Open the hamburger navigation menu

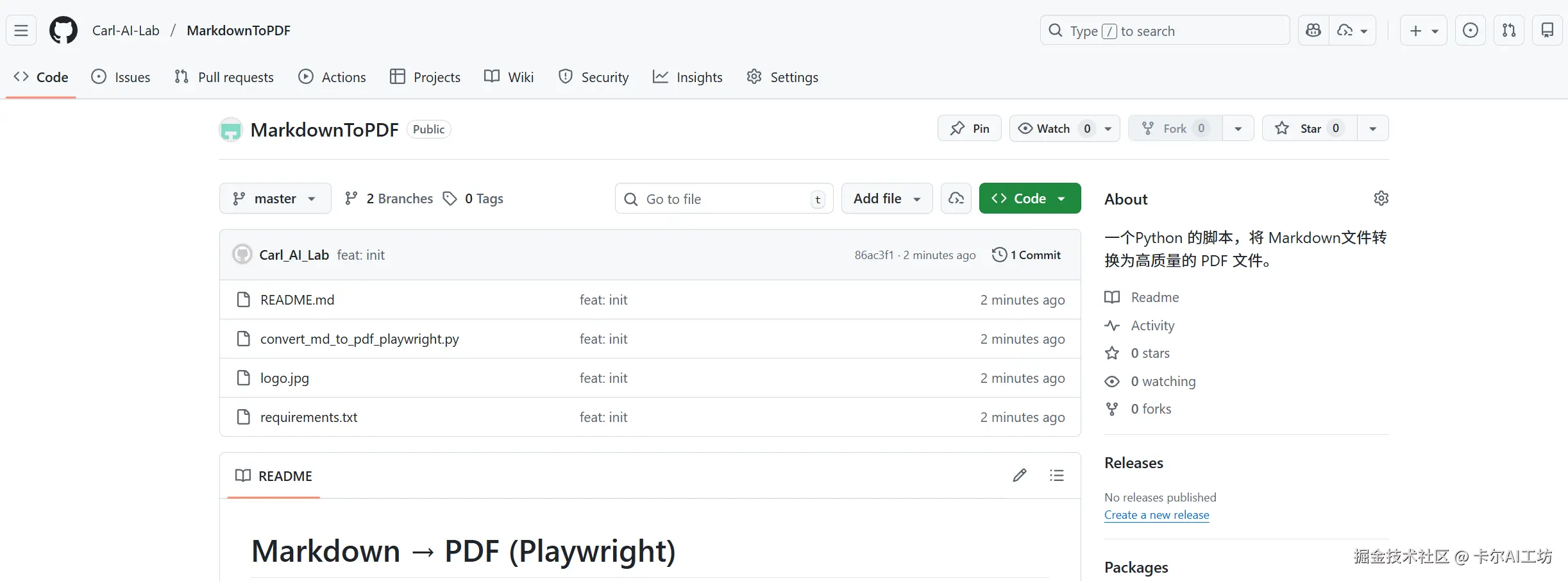click(21, 30)
